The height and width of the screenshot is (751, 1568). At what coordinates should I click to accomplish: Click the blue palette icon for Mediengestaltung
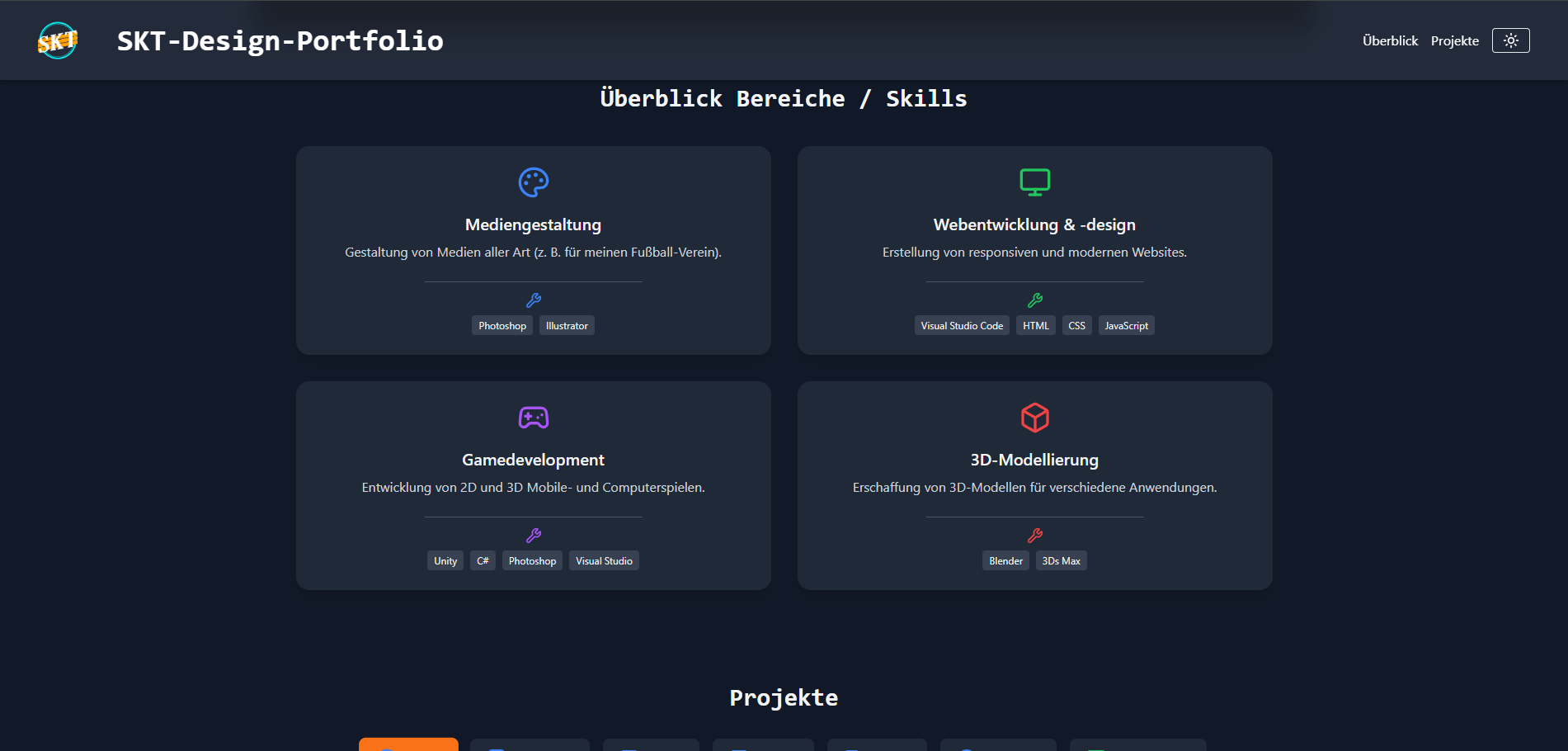click(x=533, y=182)
